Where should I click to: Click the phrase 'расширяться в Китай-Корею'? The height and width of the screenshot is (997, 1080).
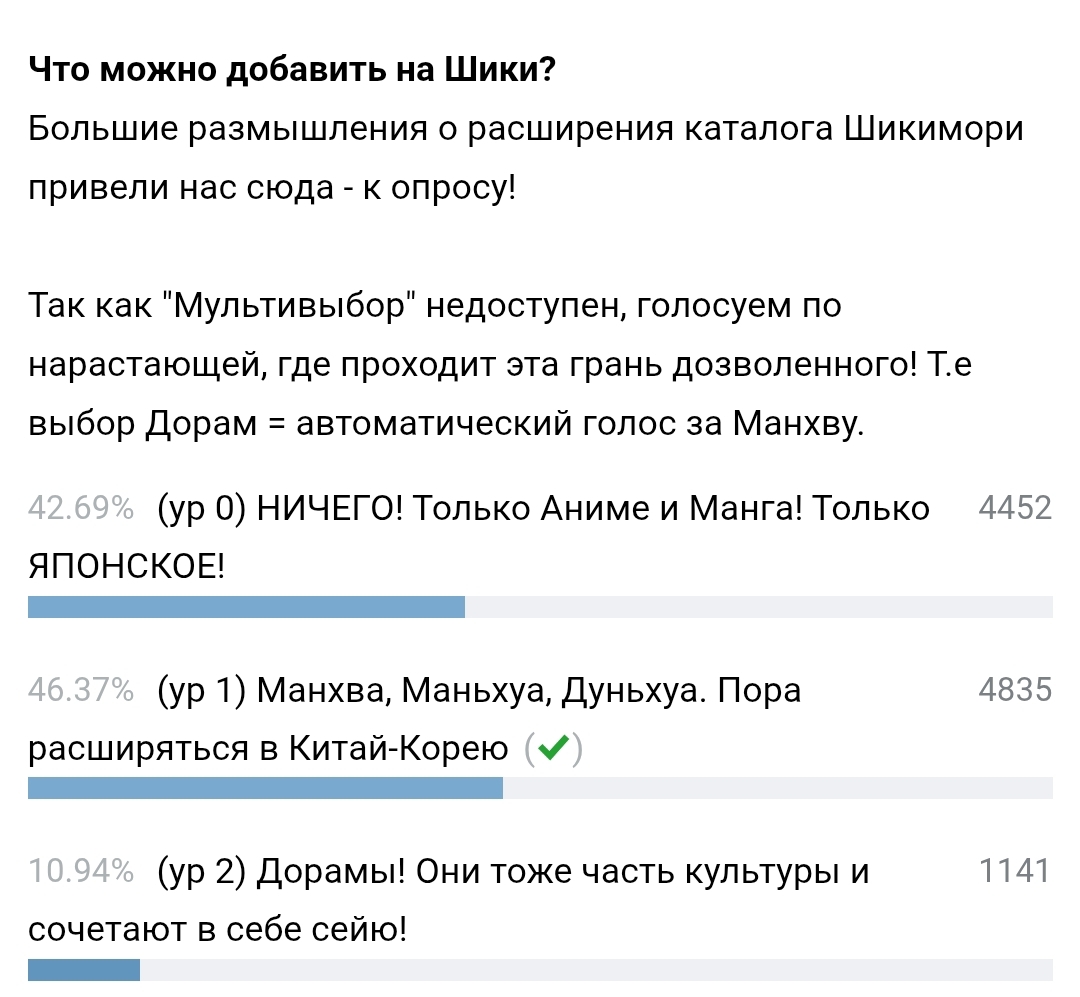click(x=268, y=749)
